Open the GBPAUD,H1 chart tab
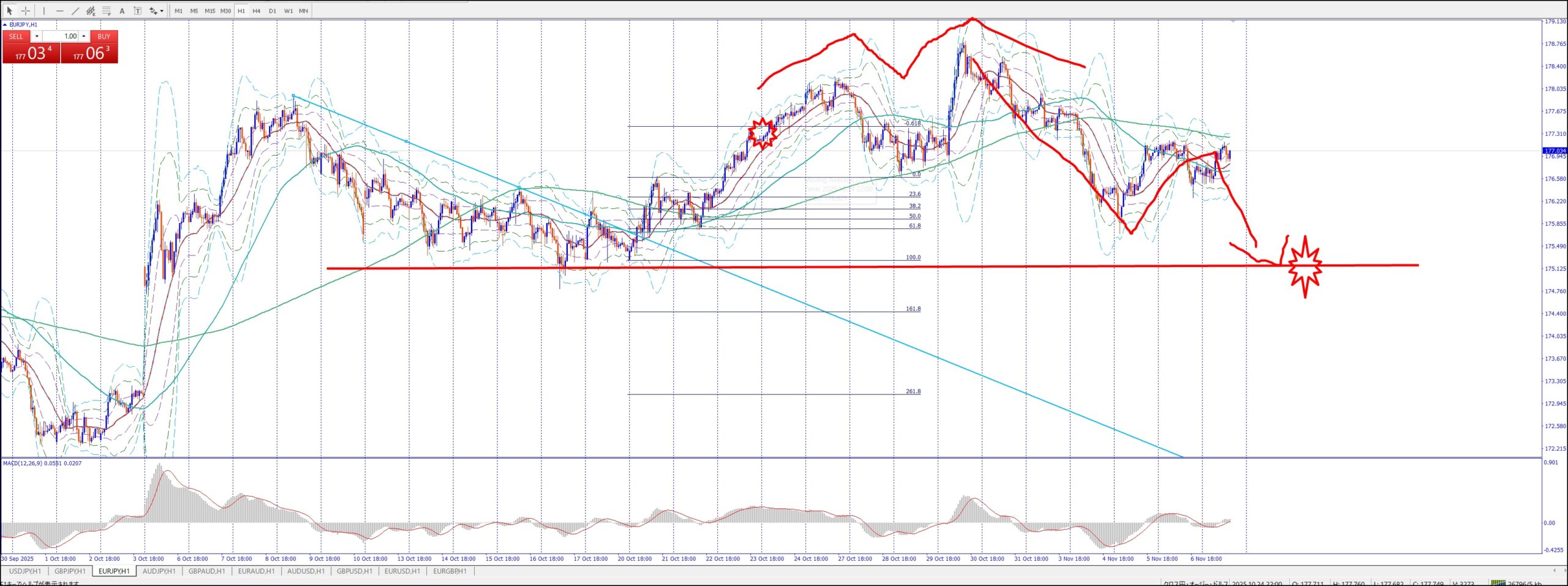1568x586 pixels. pos(206,571)
